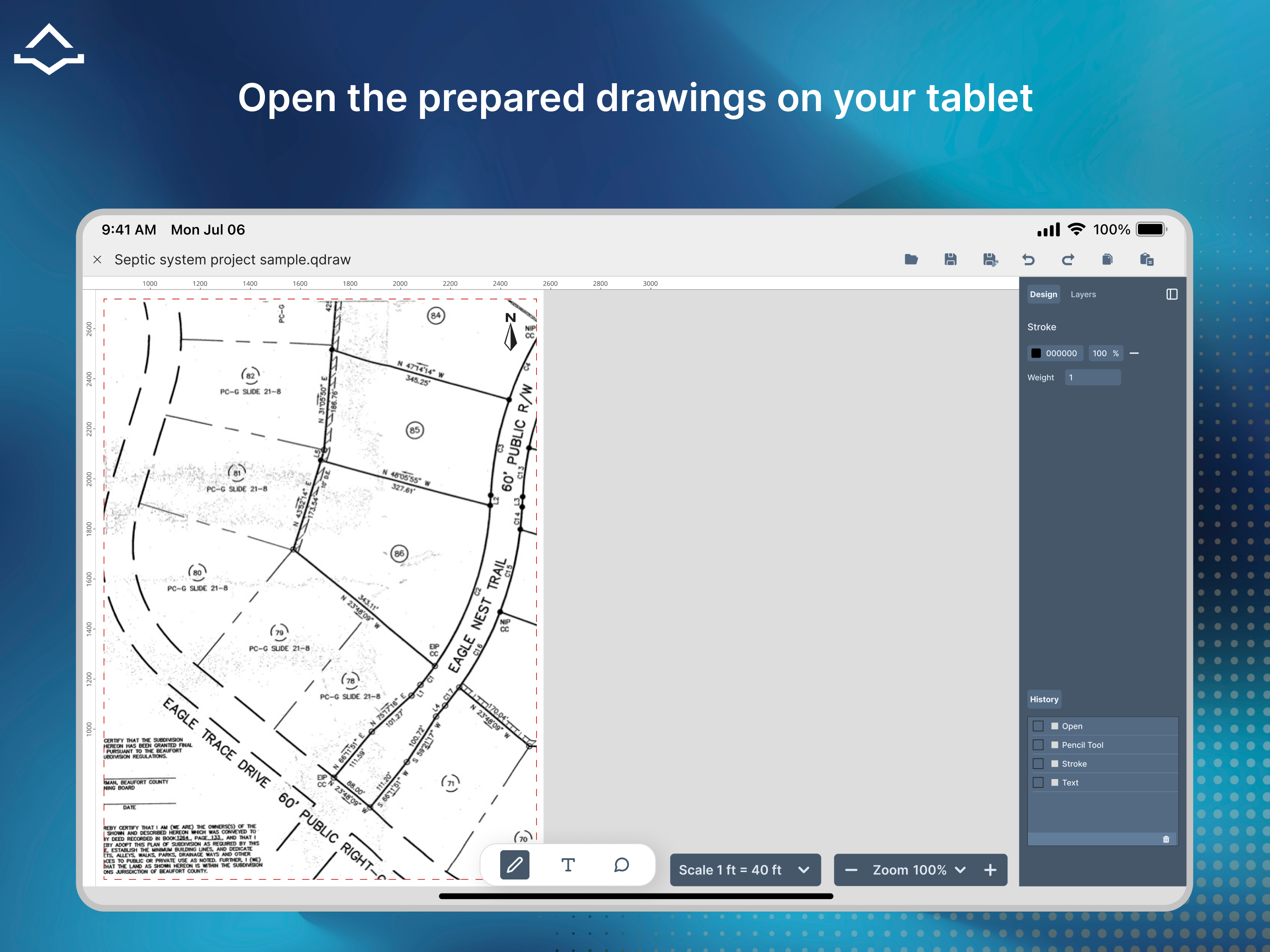
Task: Redo the last undone action
Action: click(x=1068, y=259)
